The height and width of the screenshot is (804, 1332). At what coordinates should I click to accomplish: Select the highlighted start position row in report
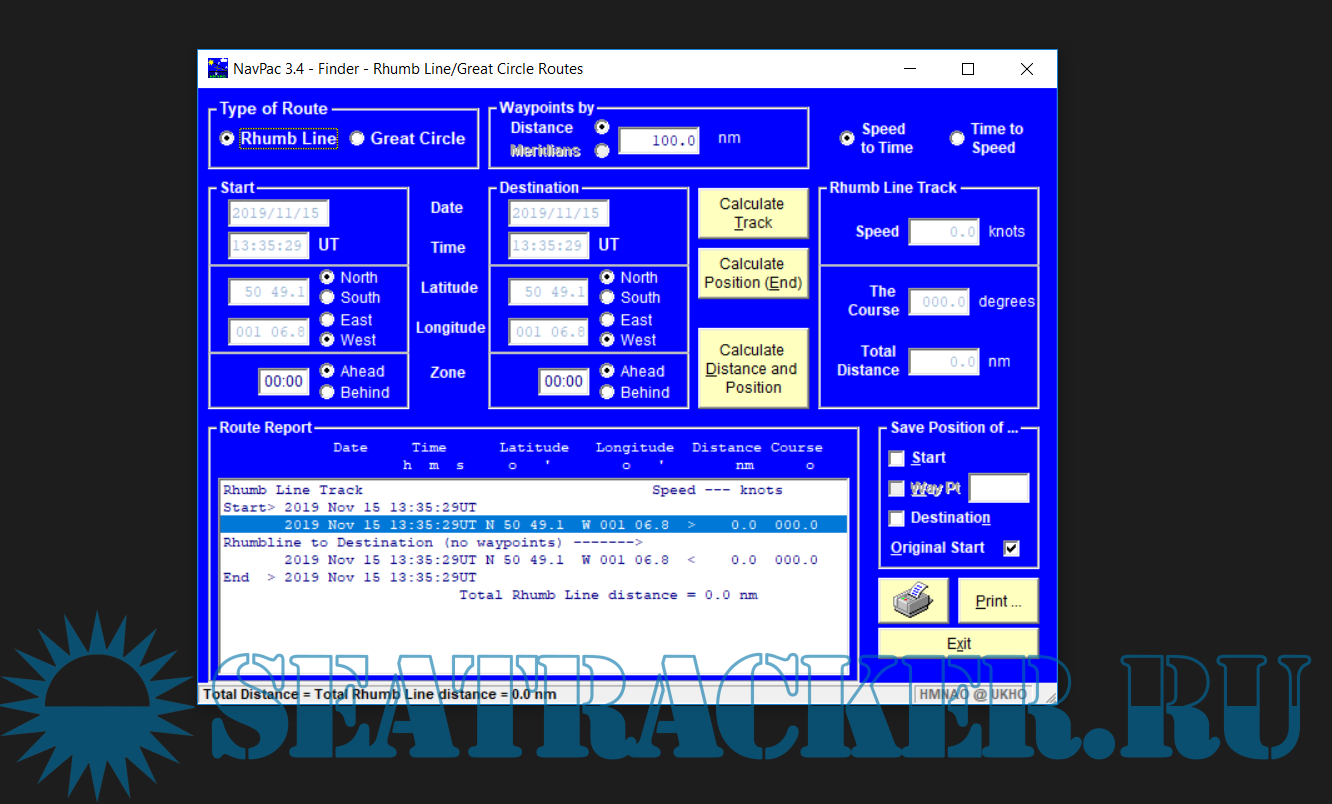tap(533, 525)
